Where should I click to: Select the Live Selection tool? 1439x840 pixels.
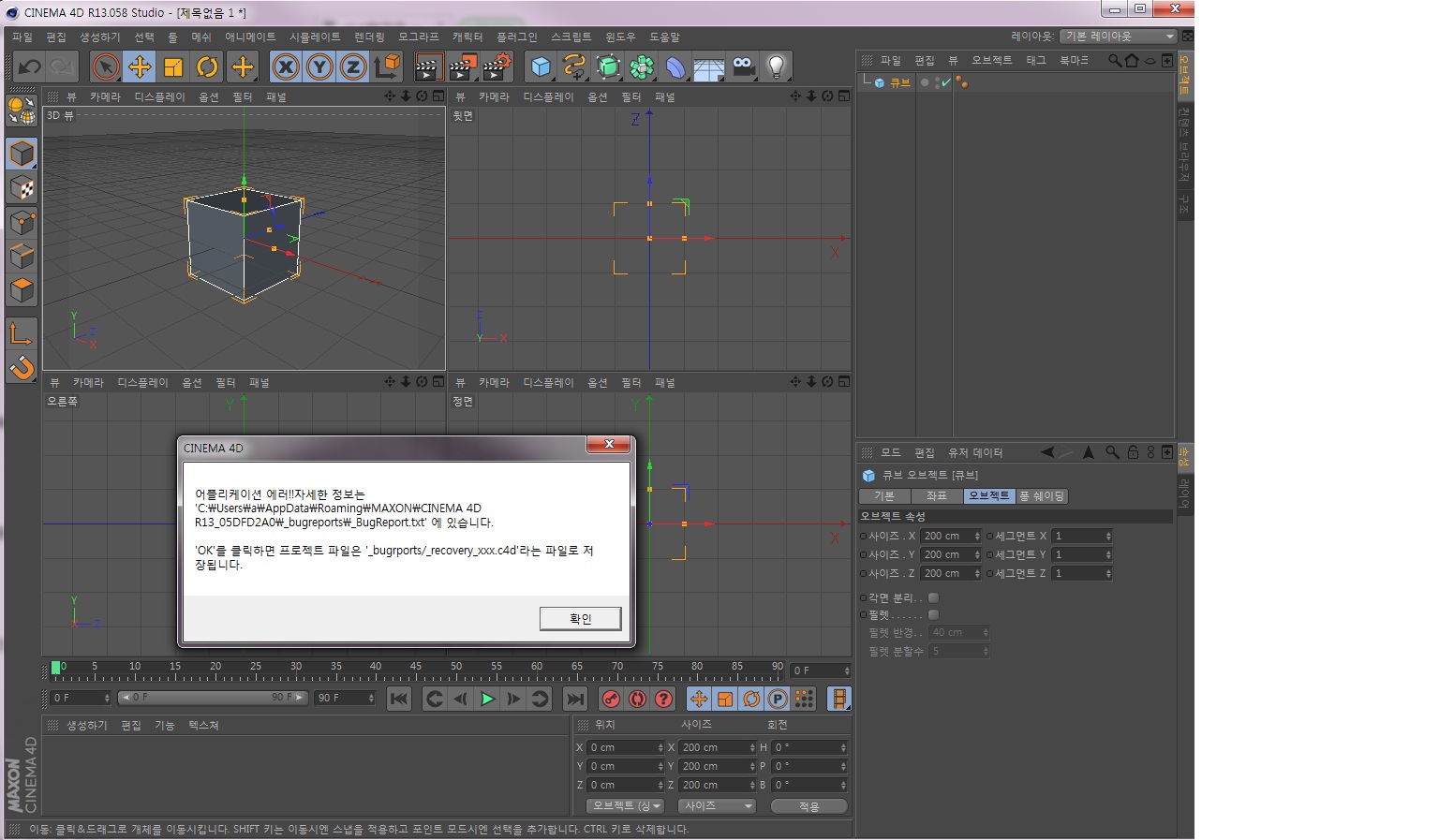click(x=106, y=66)
